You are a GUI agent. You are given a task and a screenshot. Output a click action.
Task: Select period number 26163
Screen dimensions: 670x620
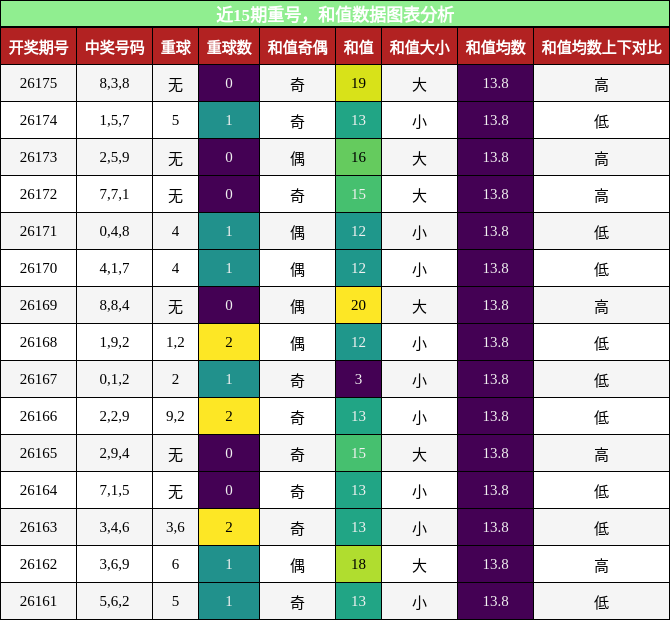(38, 527)
